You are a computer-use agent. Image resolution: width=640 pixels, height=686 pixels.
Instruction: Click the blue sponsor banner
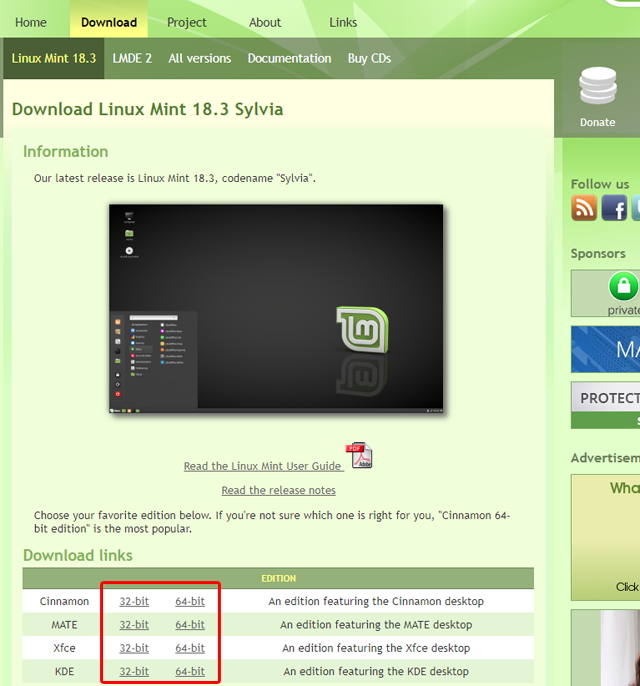coord(605,349)
